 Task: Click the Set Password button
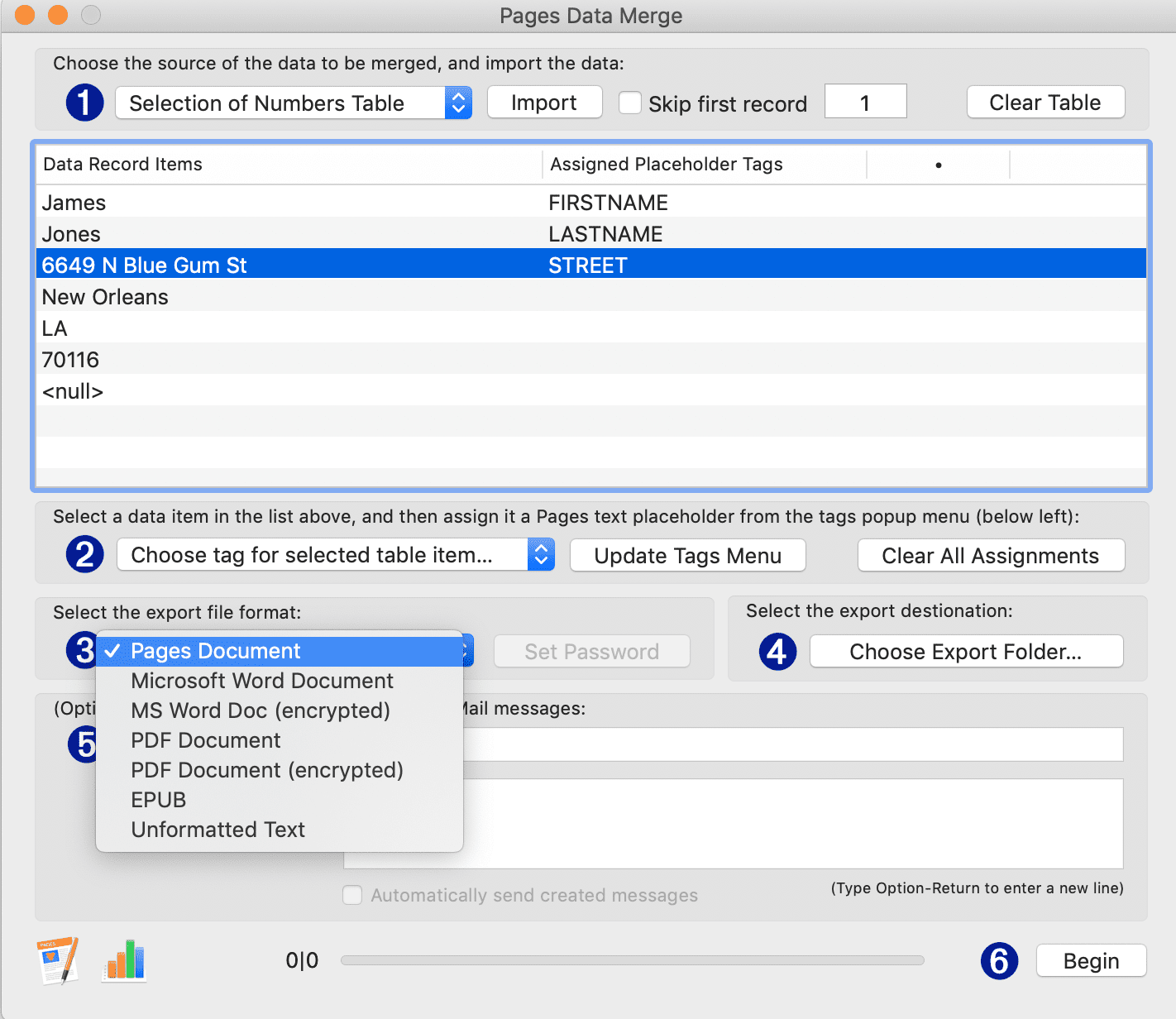tap(592, 652)
